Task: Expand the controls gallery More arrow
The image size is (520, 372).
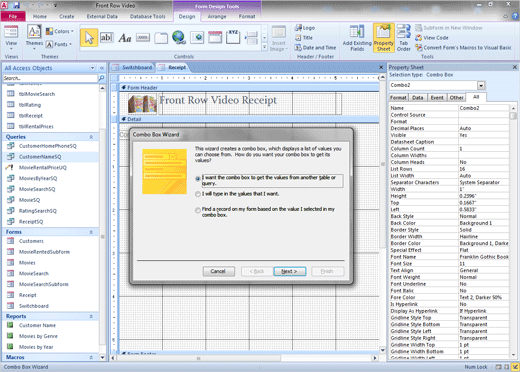Action: (x=265, y=47)
